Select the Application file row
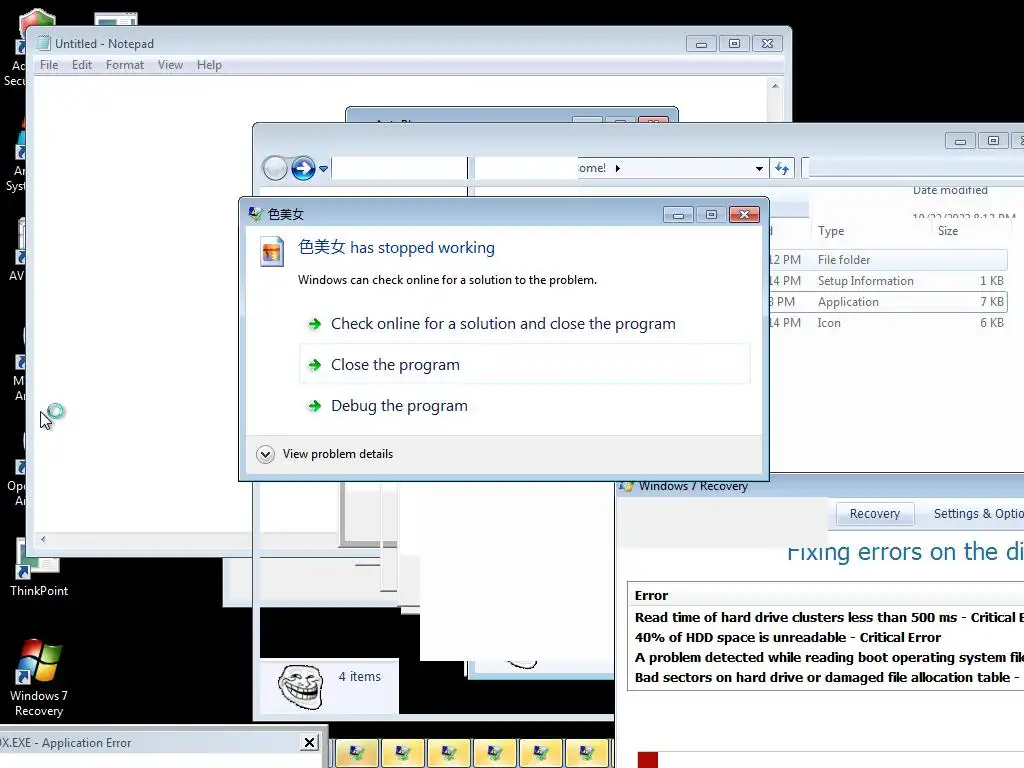The width and height of the screenshot is (1024, 768). (x=888, y=302)
